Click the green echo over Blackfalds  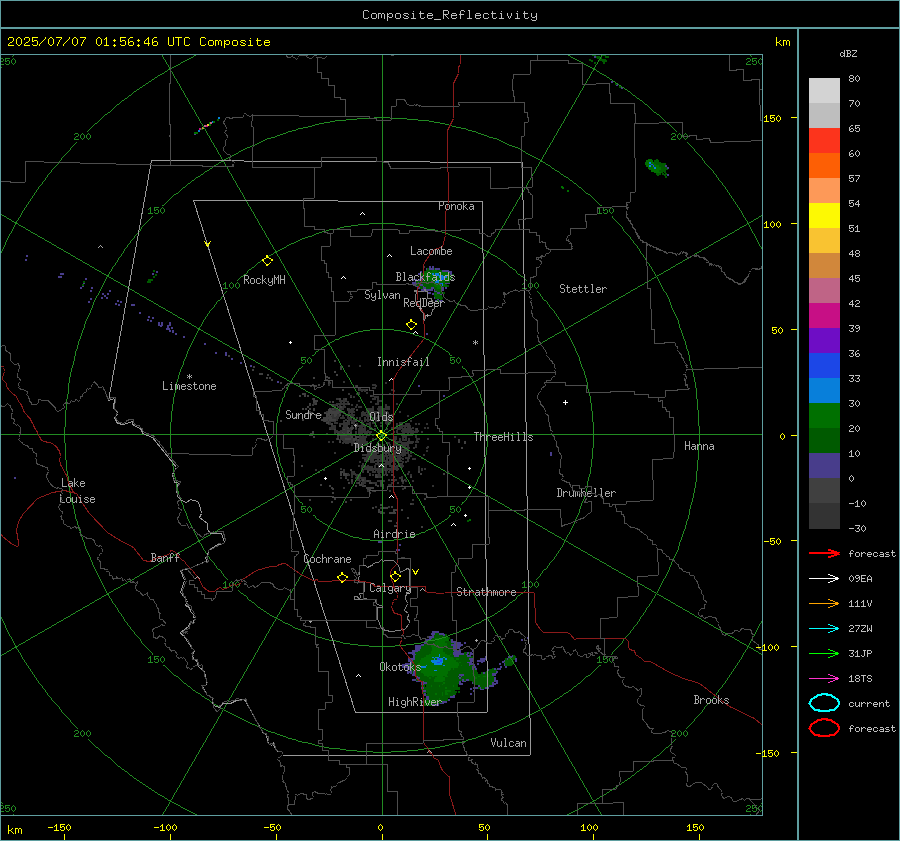[437, 281]
